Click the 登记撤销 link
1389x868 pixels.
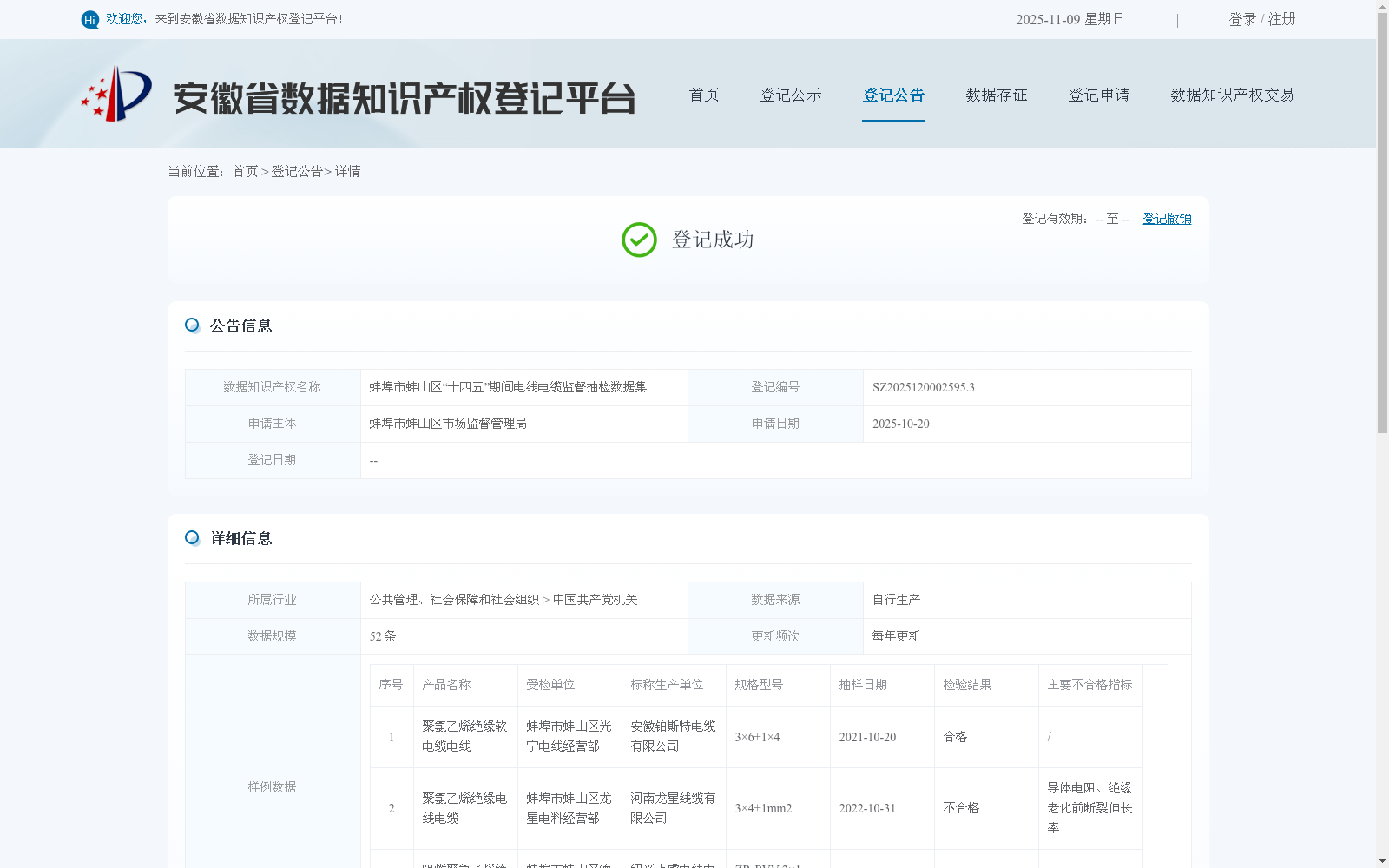click(x=1167, y=219)
